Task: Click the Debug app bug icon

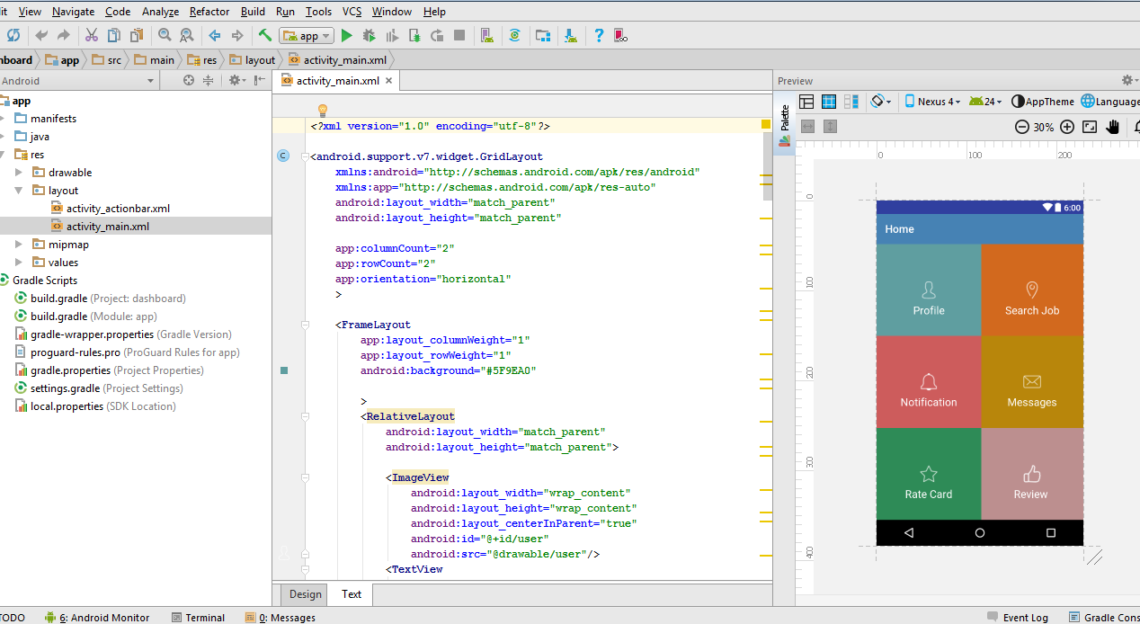Action: [x=369, y=36]
